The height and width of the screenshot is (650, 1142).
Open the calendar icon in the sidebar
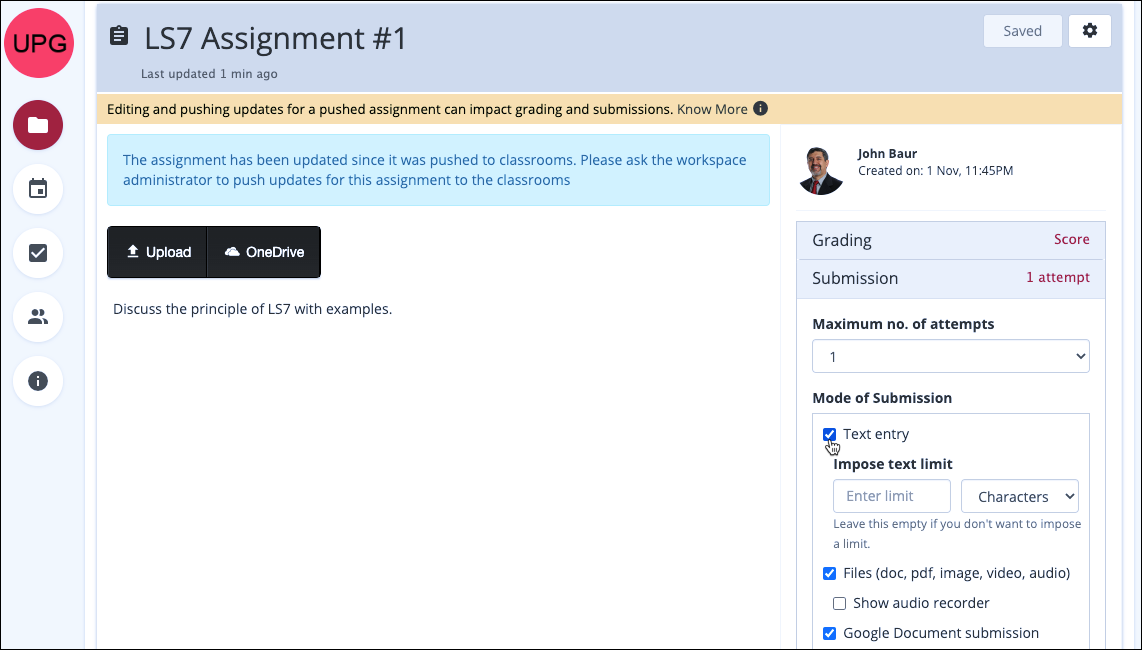tap(38, 189)
